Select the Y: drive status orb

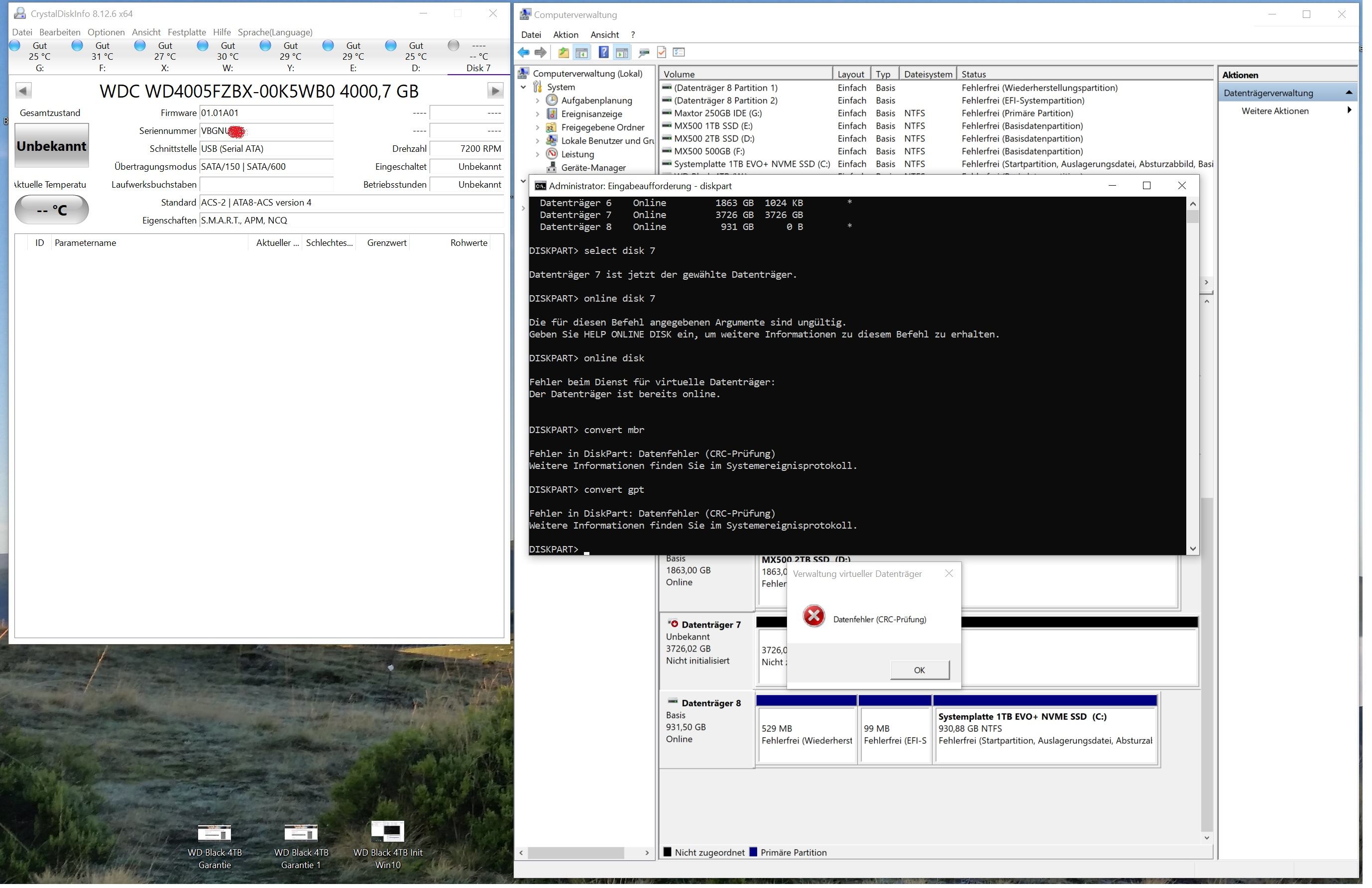point(265,45)
